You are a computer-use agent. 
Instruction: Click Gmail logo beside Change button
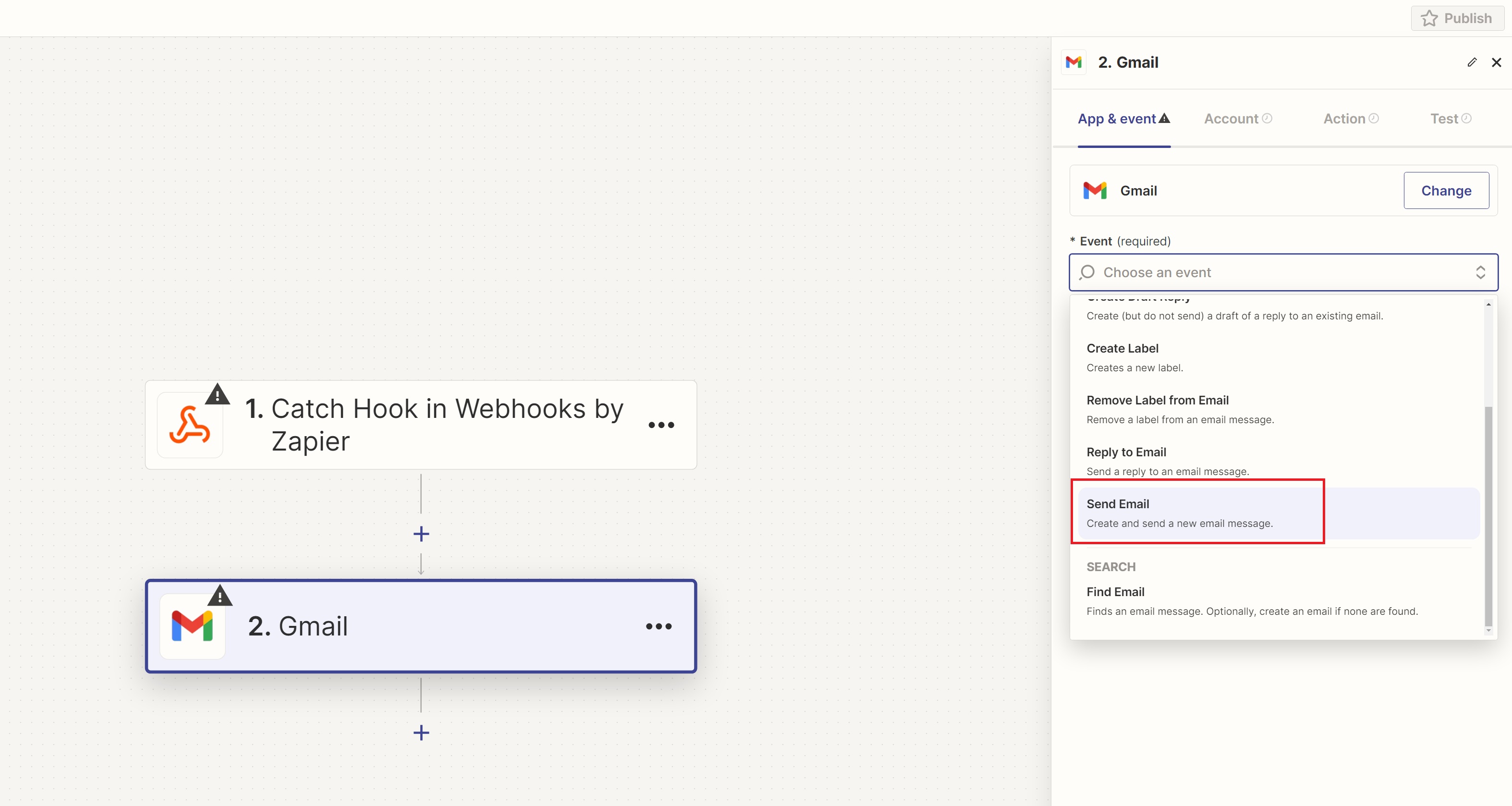pyautogui.click(x=1095, y=190)
